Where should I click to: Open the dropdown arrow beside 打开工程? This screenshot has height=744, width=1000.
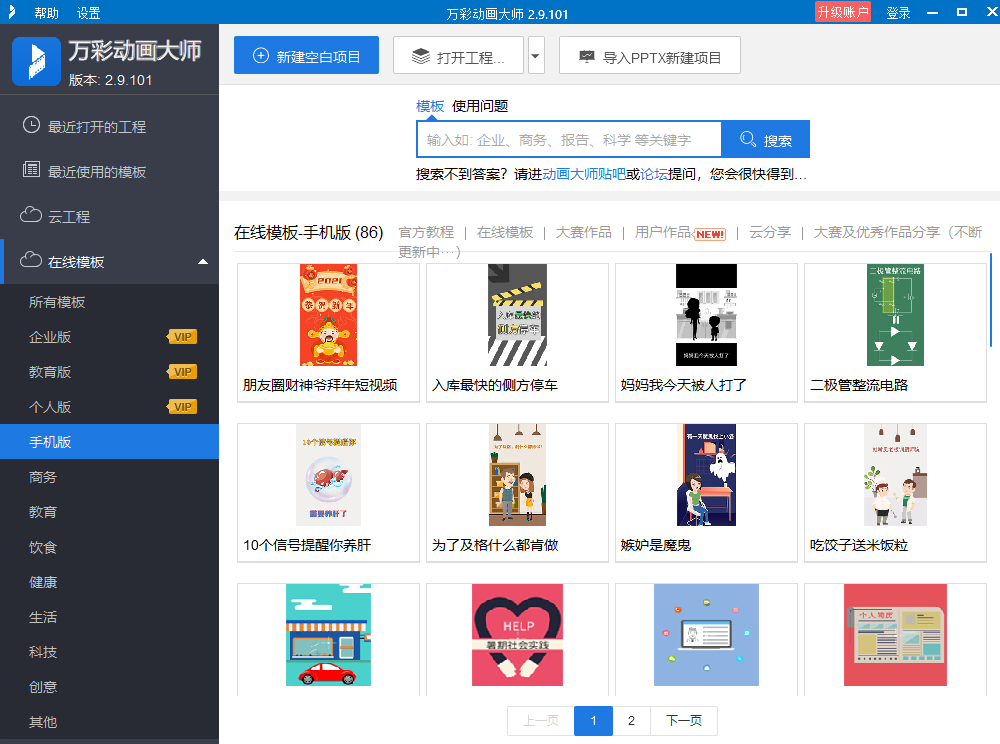[535, 55]
